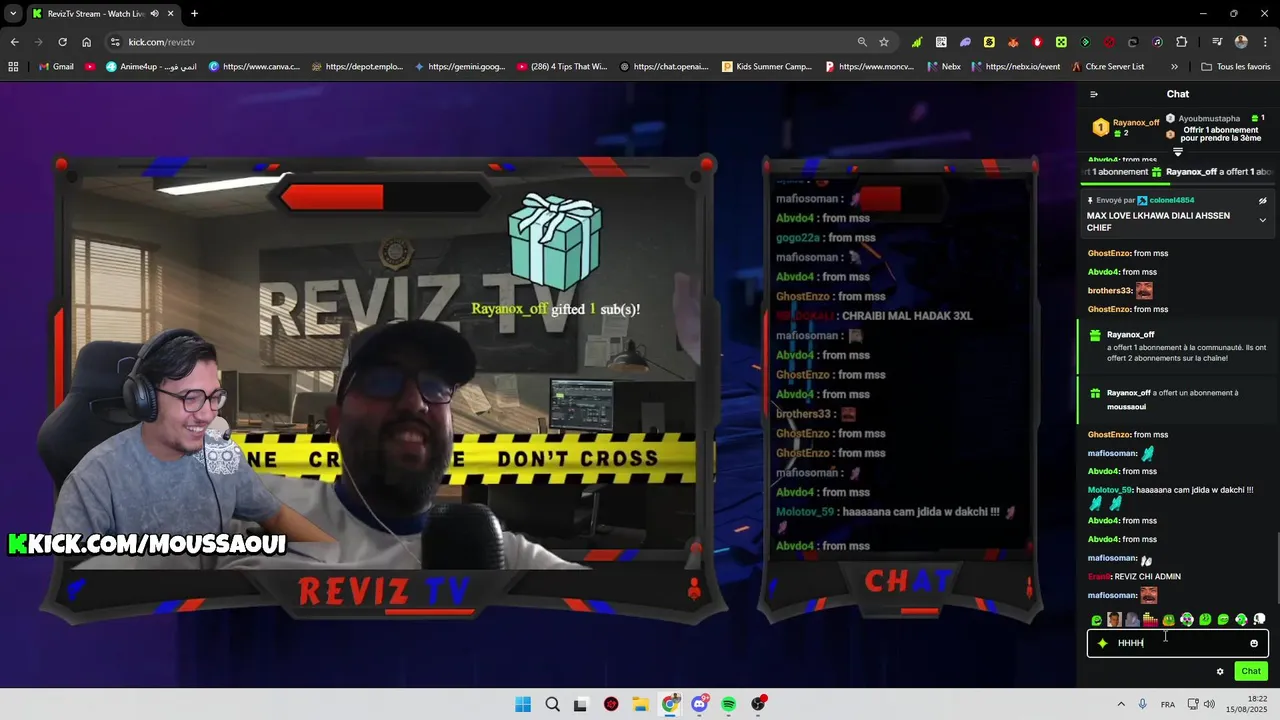Open the emoji picker in chat input
1280x720 pixels.
(1254, 643)
